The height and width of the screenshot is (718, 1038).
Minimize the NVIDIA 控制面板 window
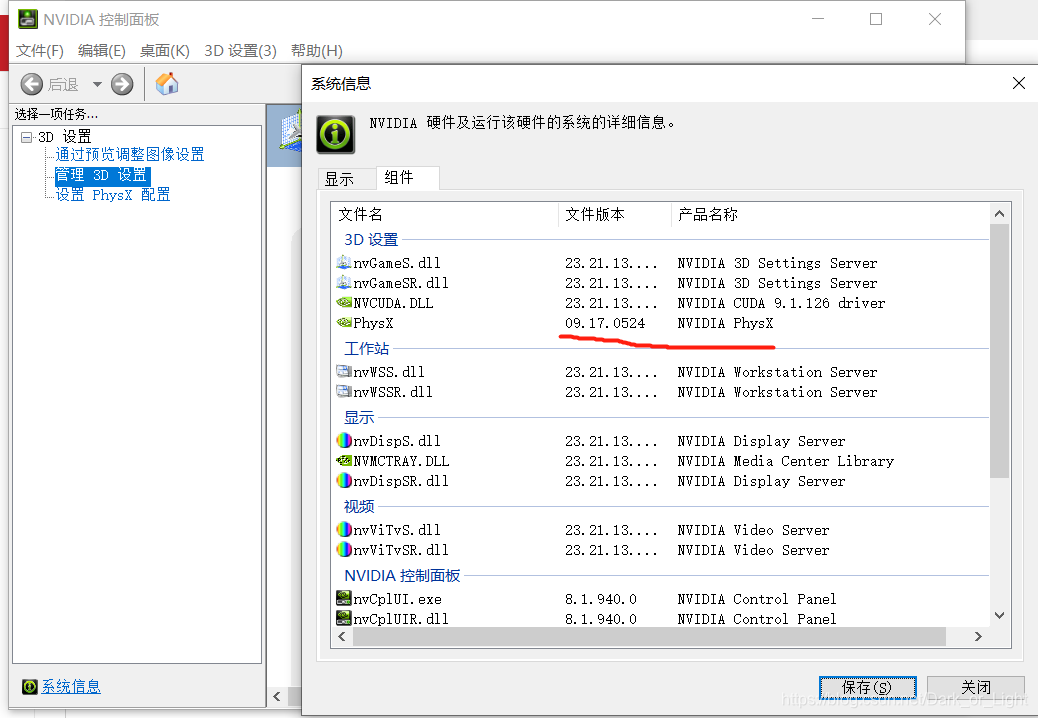coord(818,19)
